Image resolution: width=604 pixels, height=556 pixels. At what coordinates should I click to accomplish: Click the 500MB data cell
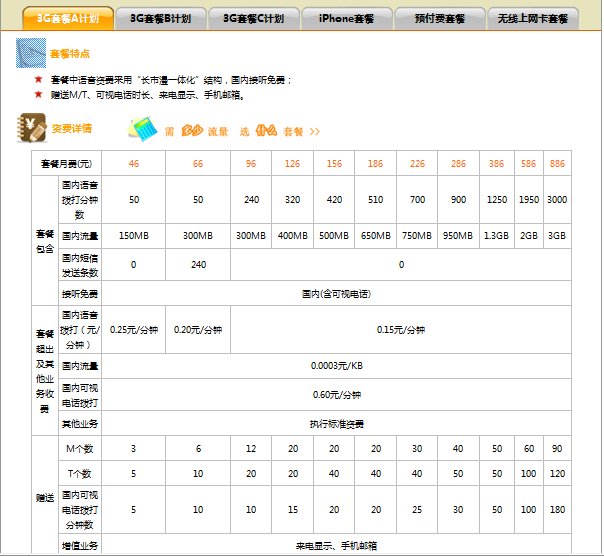coord(334,235)
